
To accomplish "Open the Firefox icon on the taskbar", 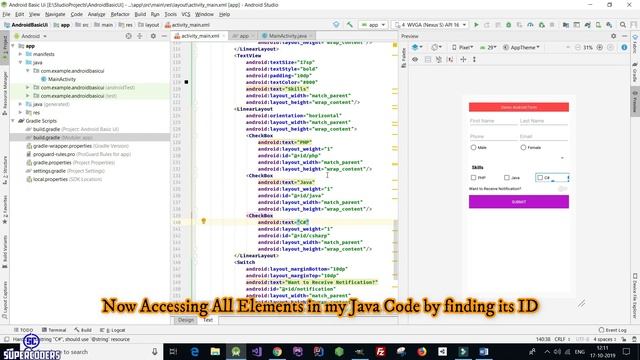I will pyautogui.click(x=422, y=351).
